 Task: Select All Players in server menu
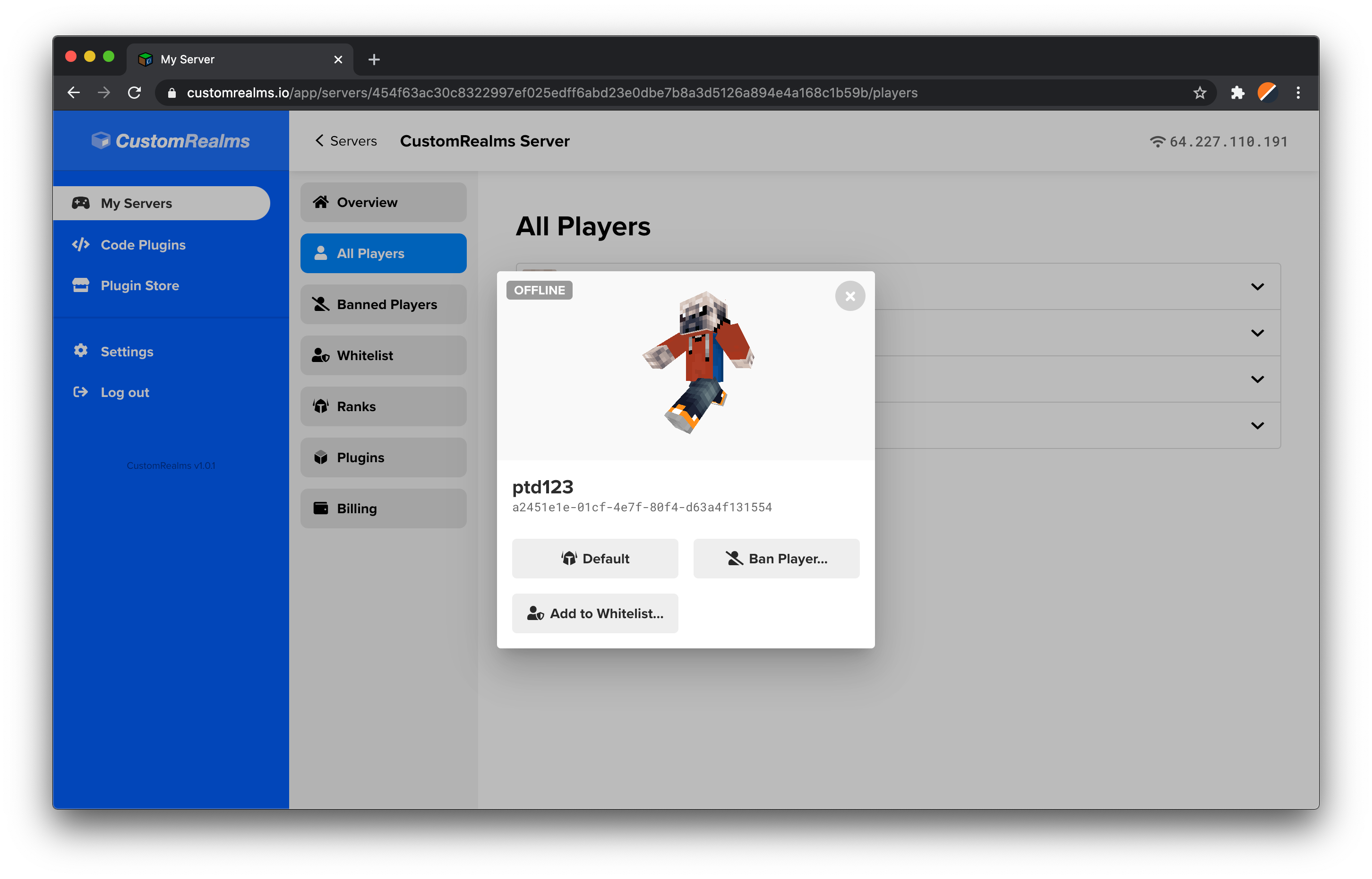383,253
